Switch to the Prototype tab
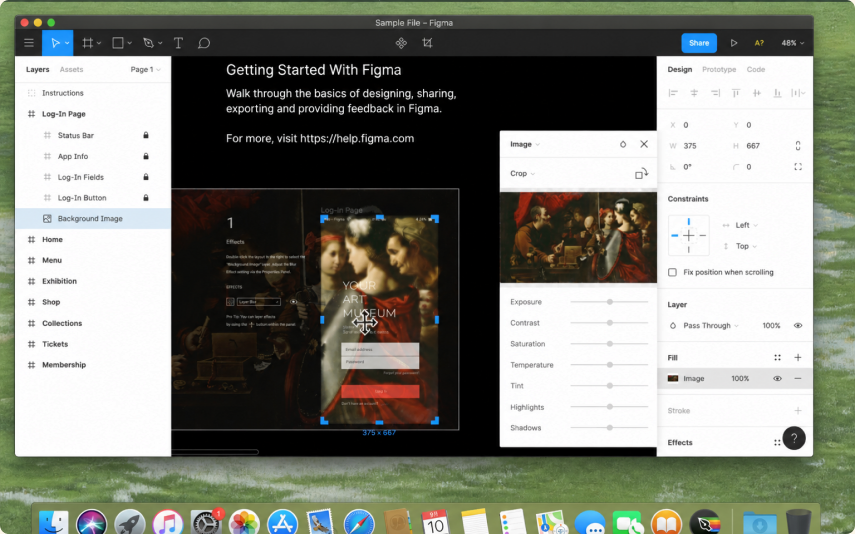This screenshot has width=855, height=534. click(x=719, y=70)
